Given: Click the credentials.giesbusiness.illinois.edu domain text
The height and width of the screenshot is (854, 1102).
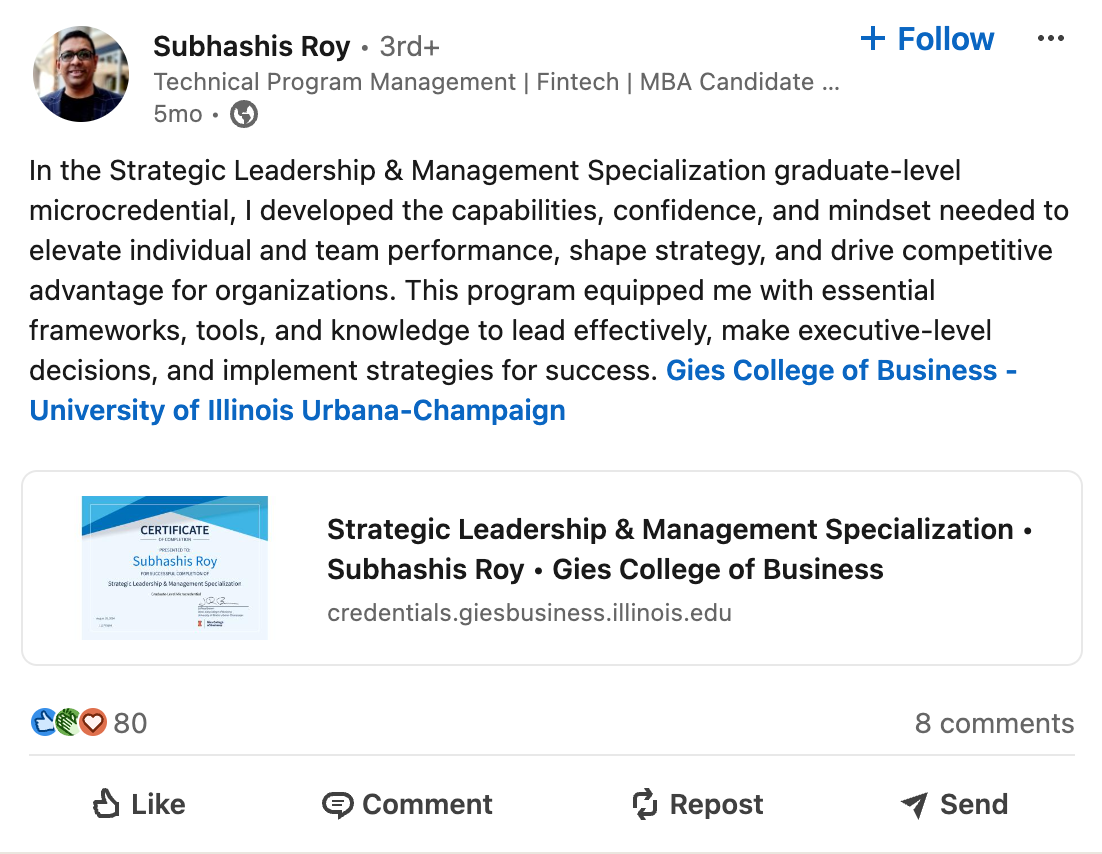Looking at the screenshot, I should (x=529, y=613).
